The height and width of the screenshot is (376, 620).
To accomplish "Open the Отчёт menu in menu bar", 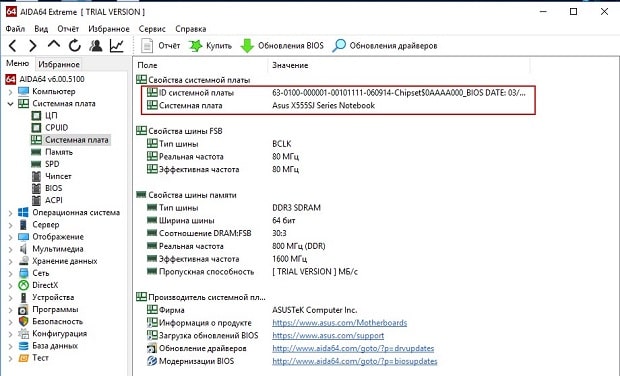I will click(x=68, y=29).
